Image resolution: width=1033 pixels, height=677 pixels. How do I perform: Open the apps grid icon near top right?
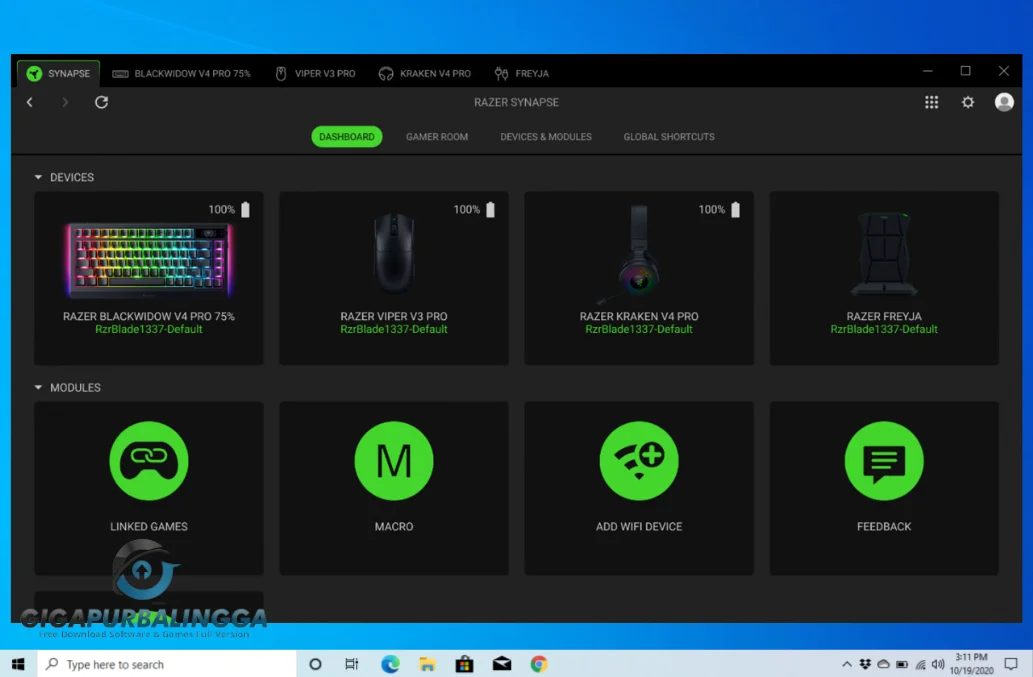pyautogui.click(x=931, y=101)
